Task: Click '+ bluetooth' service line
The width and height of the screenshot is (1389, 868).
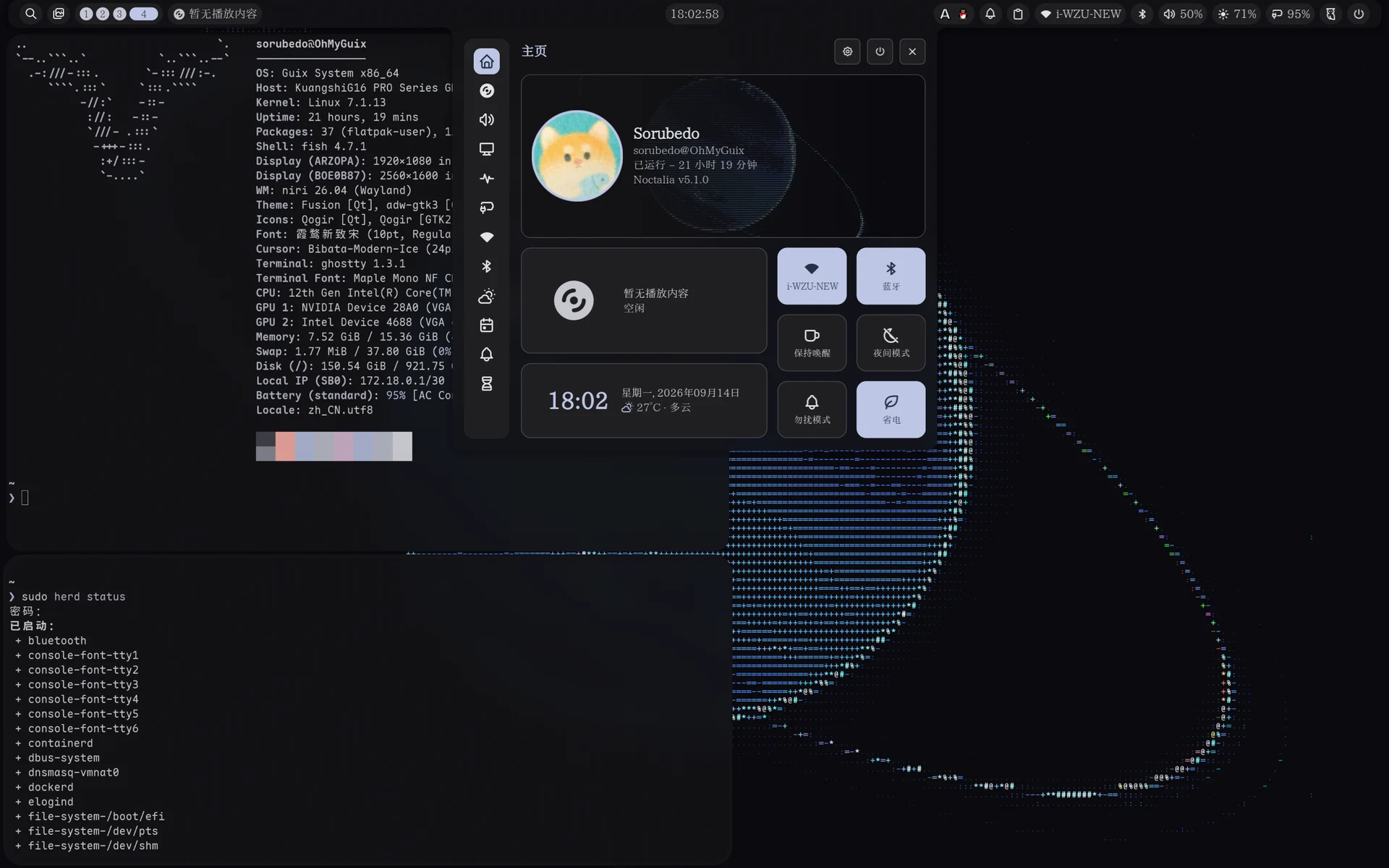Action: [x=51, y=641]
